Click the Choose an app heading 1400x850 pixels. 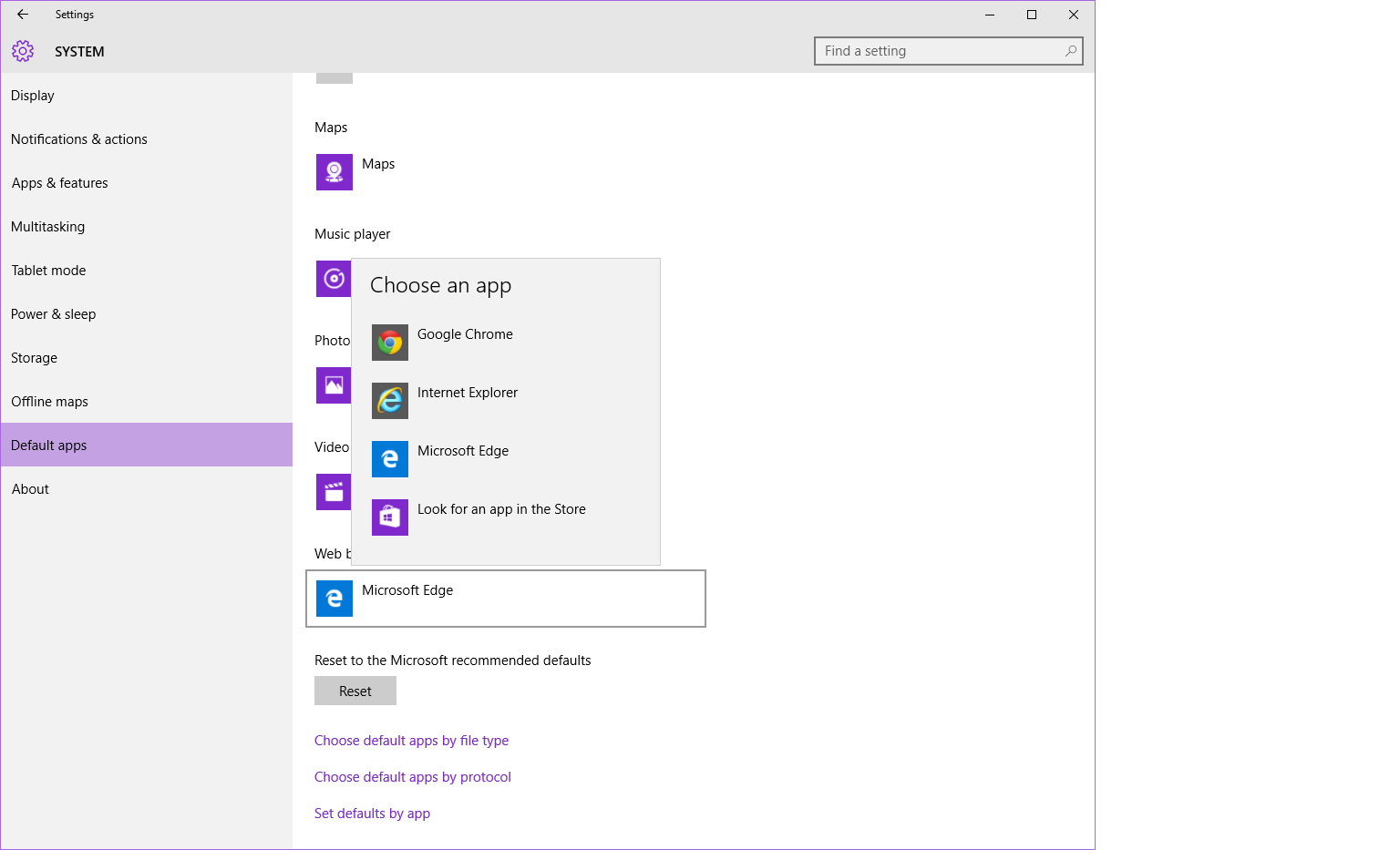441,285
